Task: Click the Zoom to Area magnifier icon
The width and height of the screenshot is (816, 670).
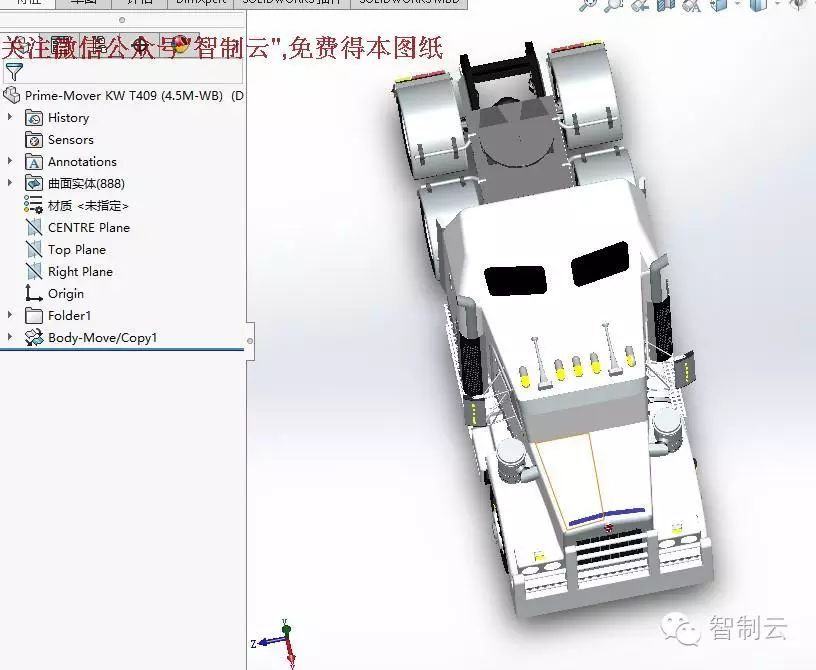Action: 614,5
